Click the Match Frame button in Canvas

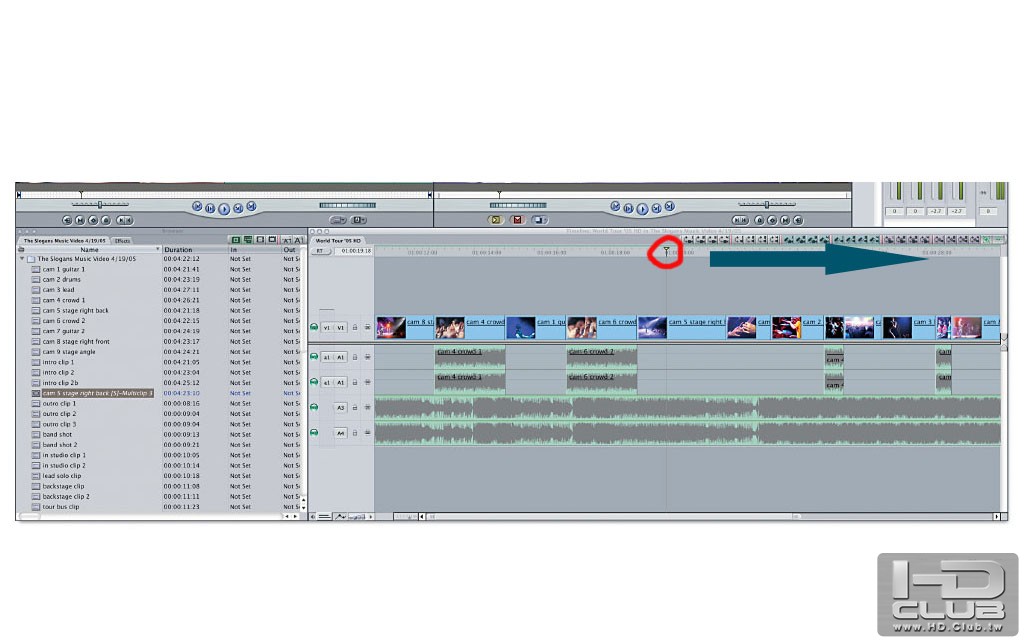click(x=797, y=221)
